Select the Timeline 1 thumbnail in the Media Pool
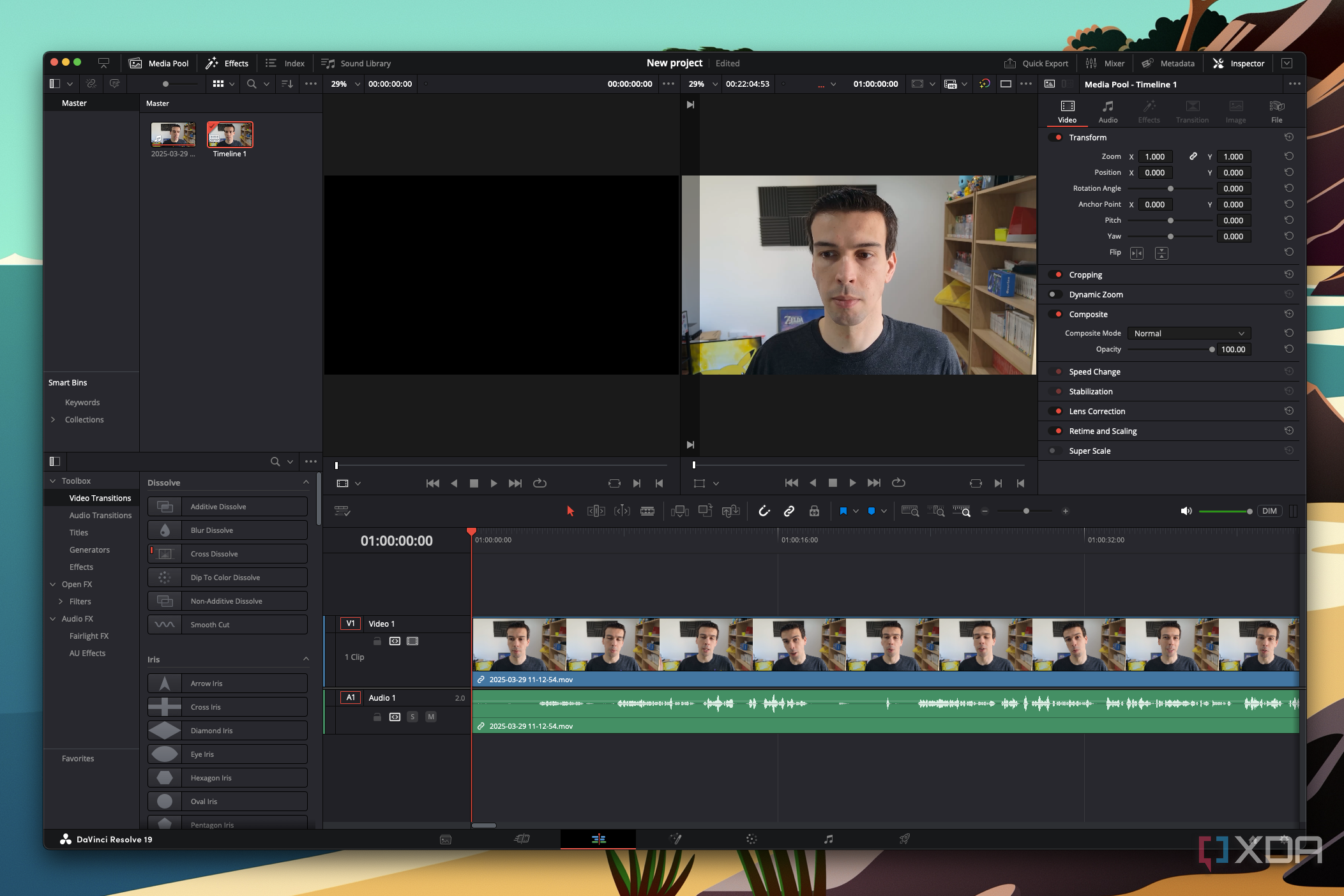Viewport: 1344px width, 896px height. pos(230,135)
